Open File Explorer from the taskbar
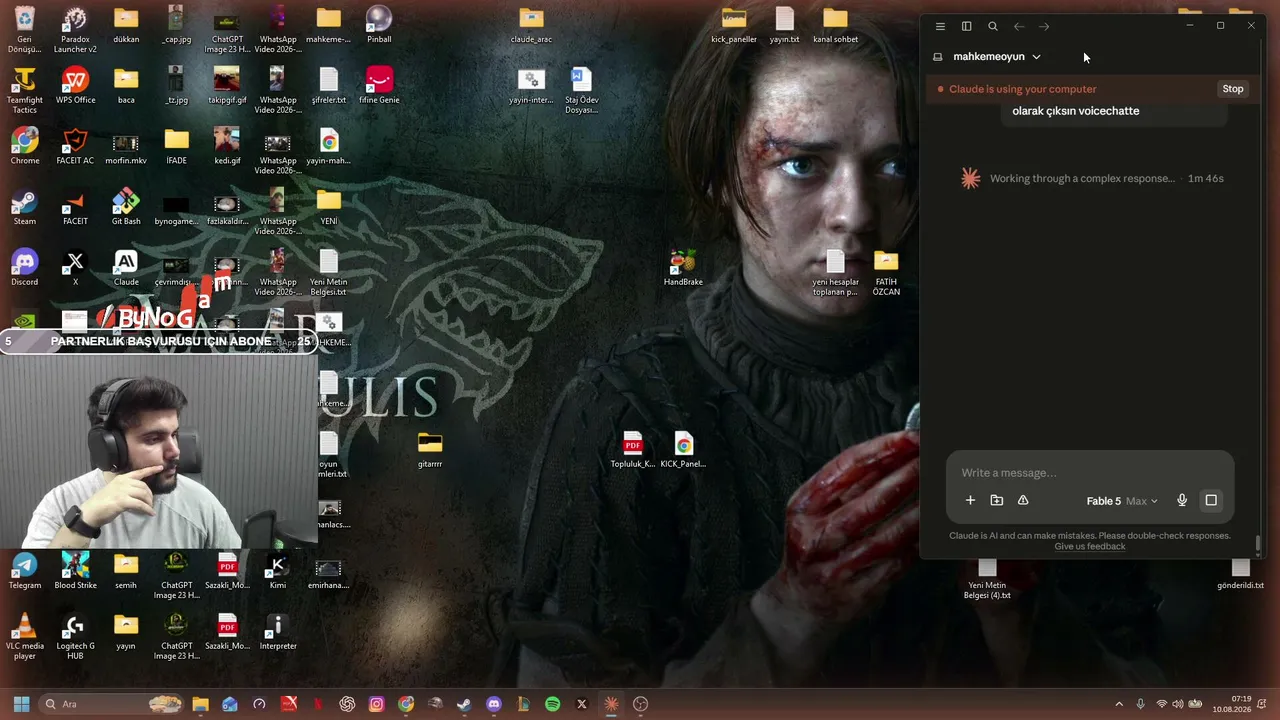Viewport: 1280px width, 720px height. 200,704
